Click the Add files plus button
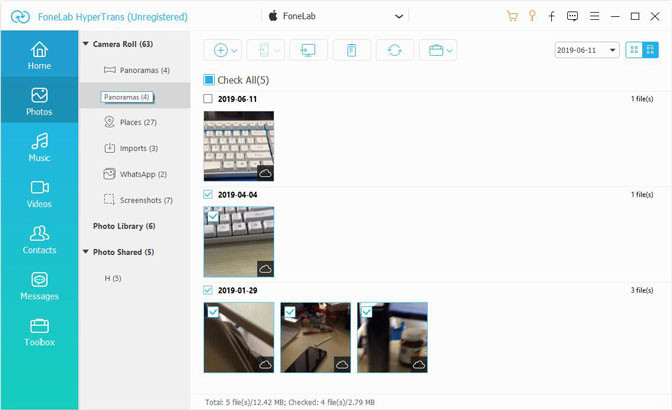This screenshot has height=410, width=672. click(x=220, y=50)
